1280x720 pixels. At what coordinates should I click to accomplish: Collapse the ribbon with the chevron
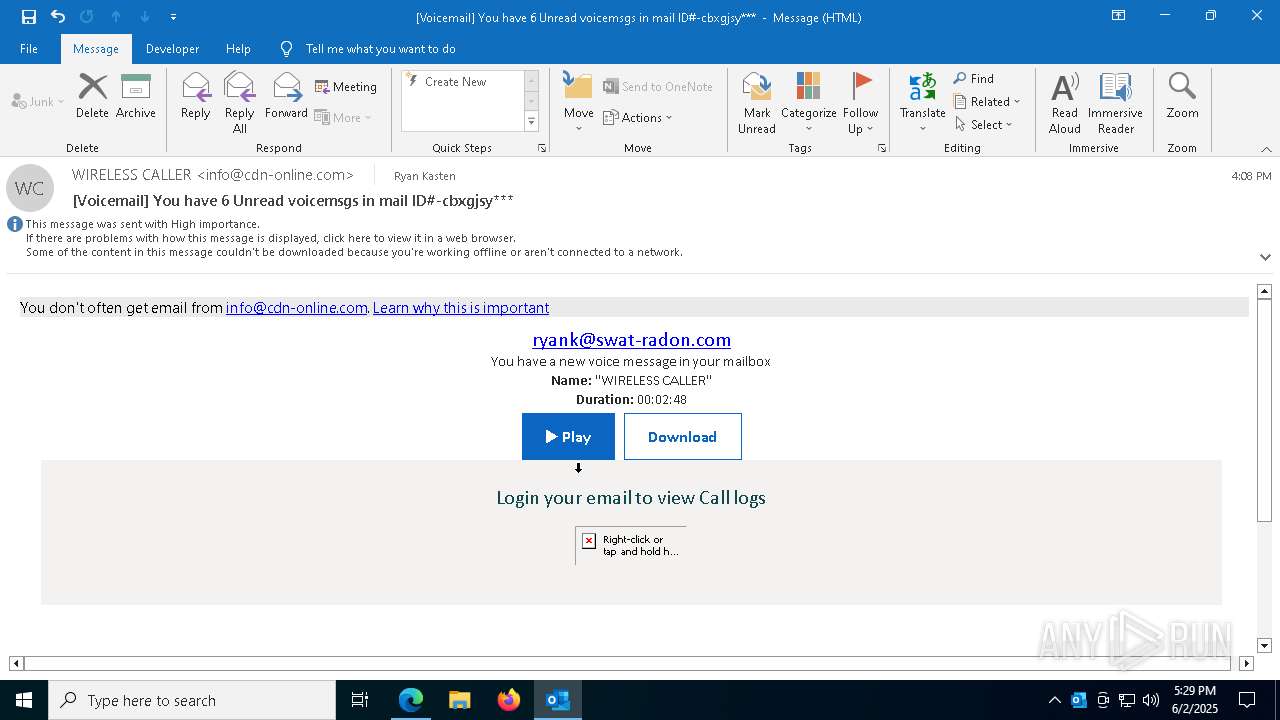point(1266,149)
